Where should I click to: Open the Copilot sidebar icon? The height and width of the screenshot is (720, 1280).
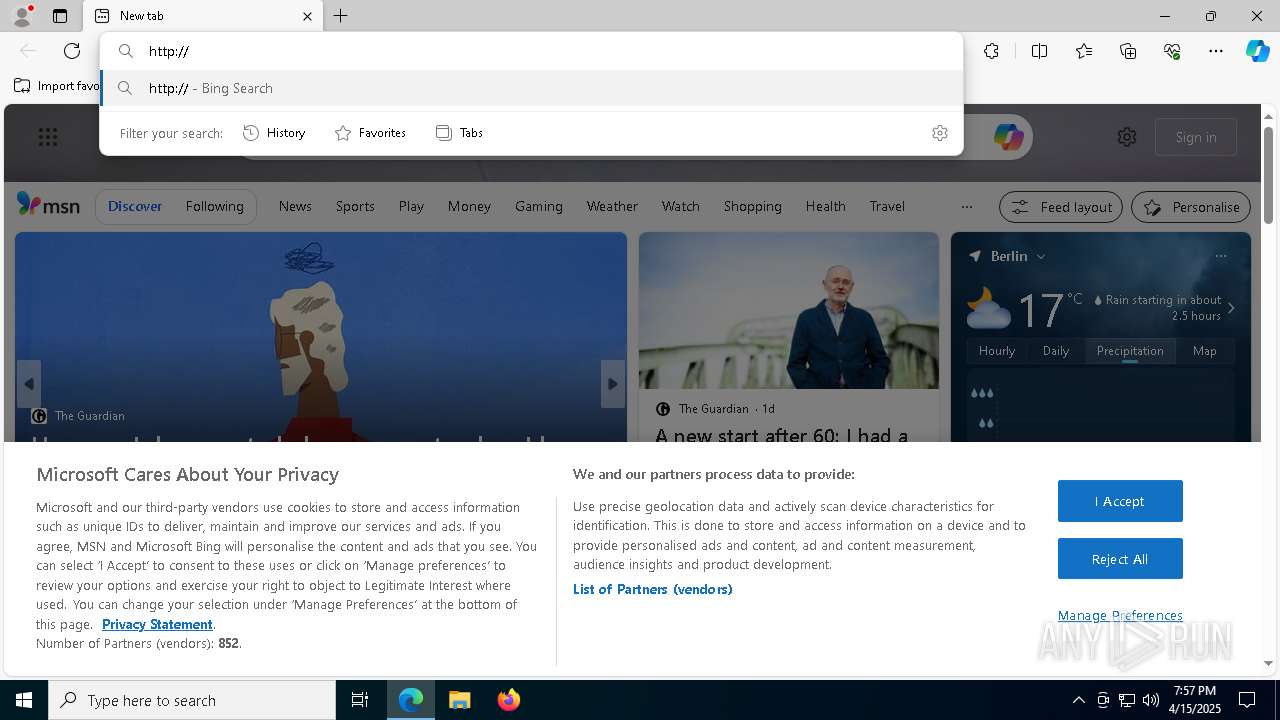click(1257, 51)
